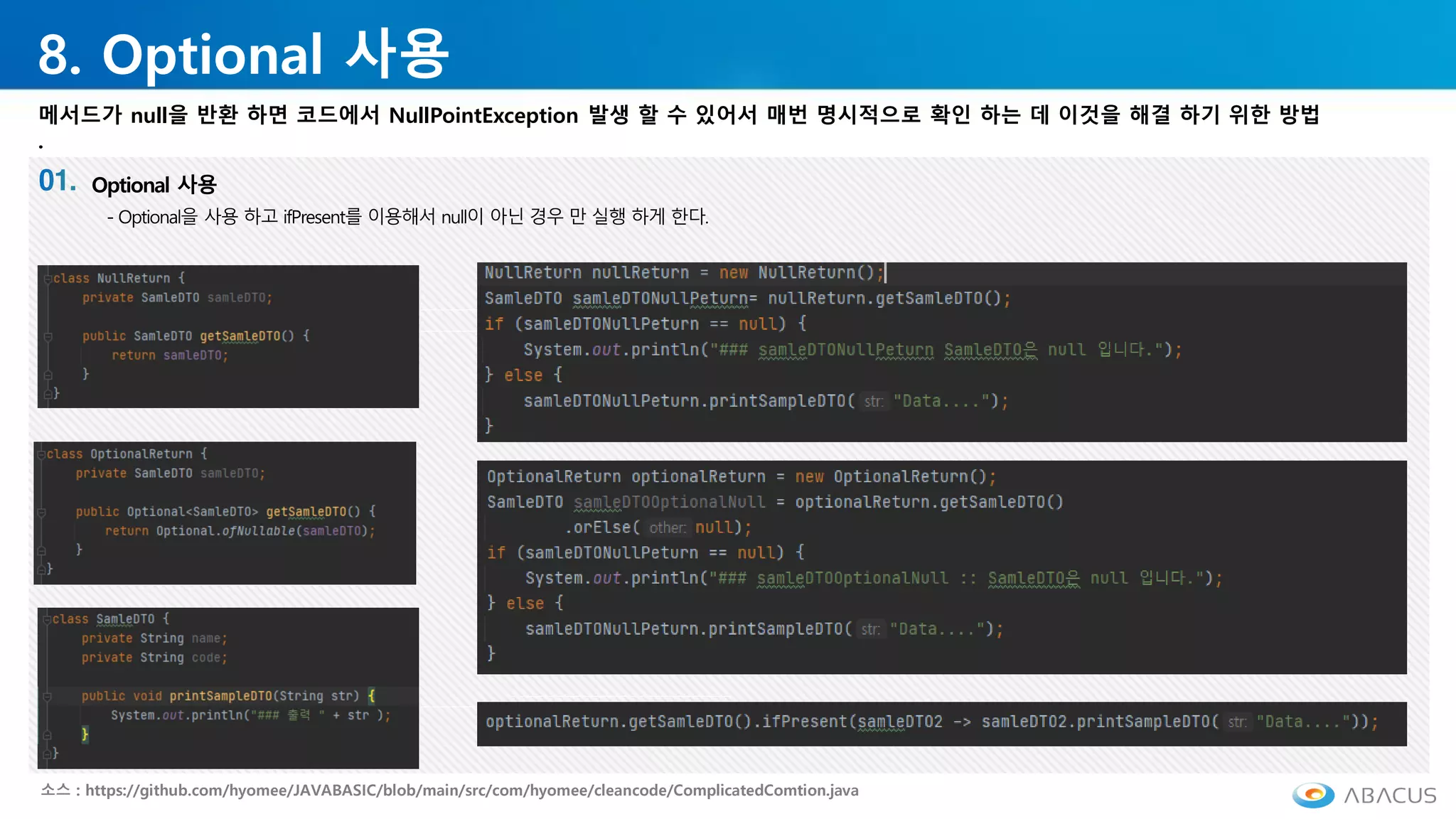This screenshot has width=1456, height=819.
Task: Click 'private SamleDTO samleDTO;' in NullReturn class
Action: pyautogui.click(x=177, y=298)
